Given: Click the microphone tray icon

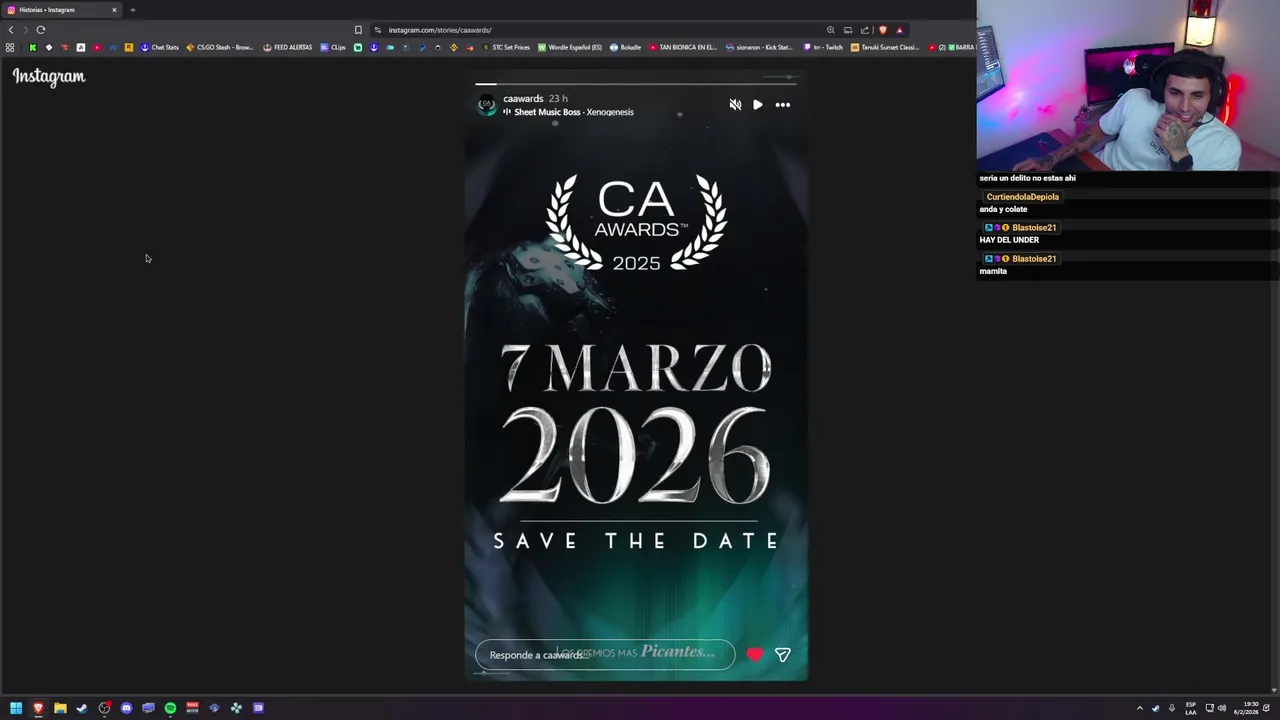Looking at the screenshot, I should pos(1172,708).
